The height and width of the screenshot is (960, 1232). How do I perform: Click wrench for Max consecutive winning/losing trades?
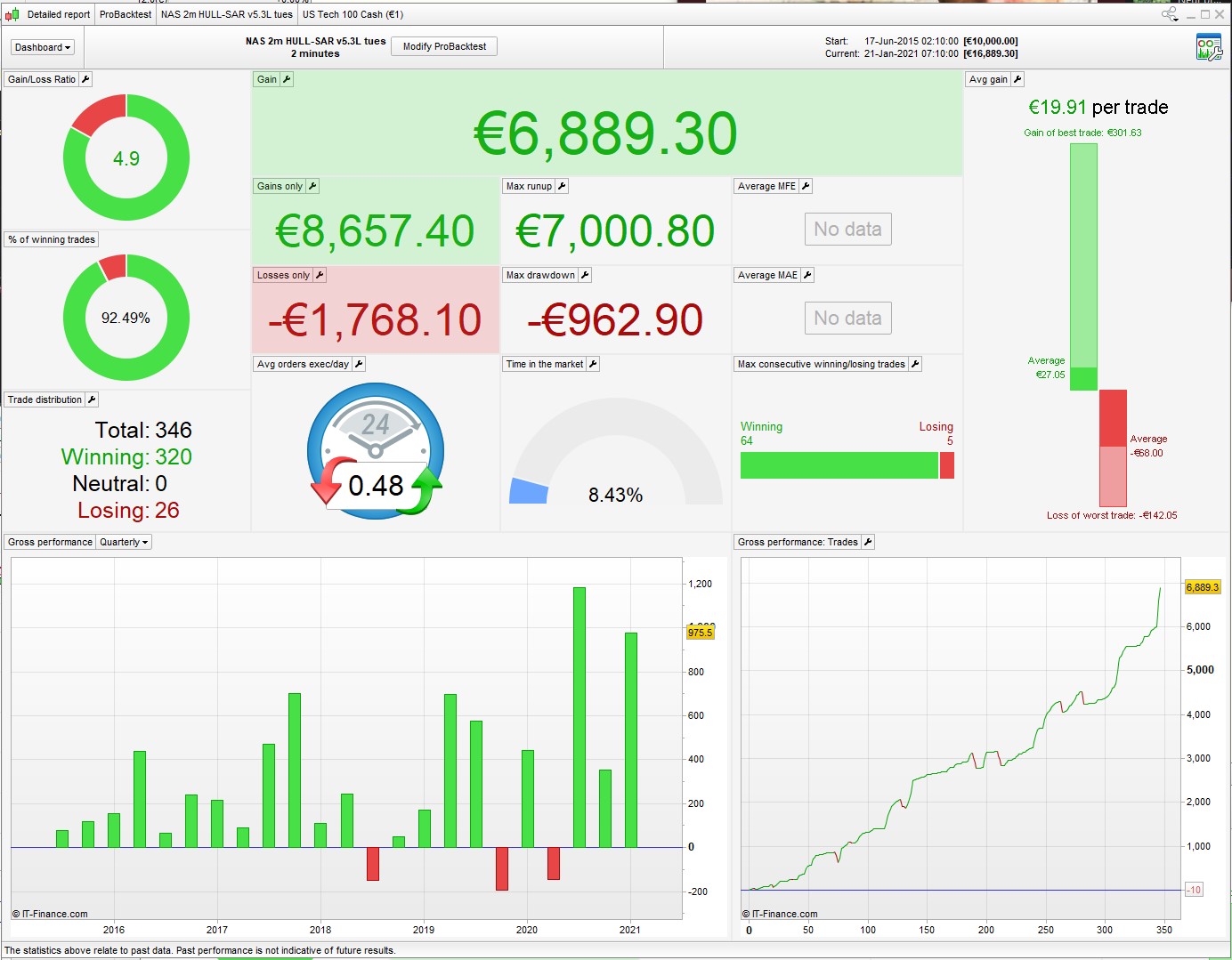pos(915,364)
